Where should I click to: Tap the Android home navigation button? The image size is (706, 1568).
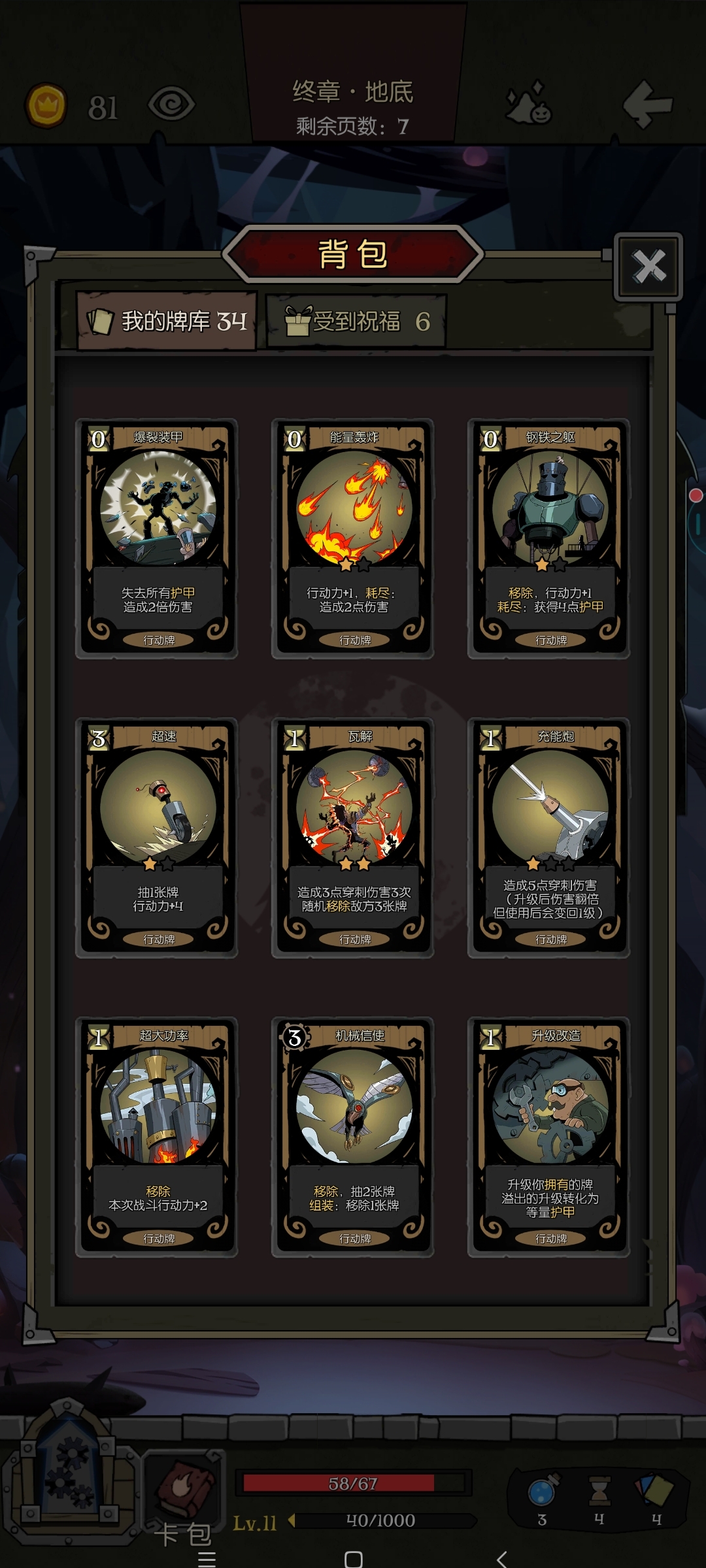pos(353,1559)
